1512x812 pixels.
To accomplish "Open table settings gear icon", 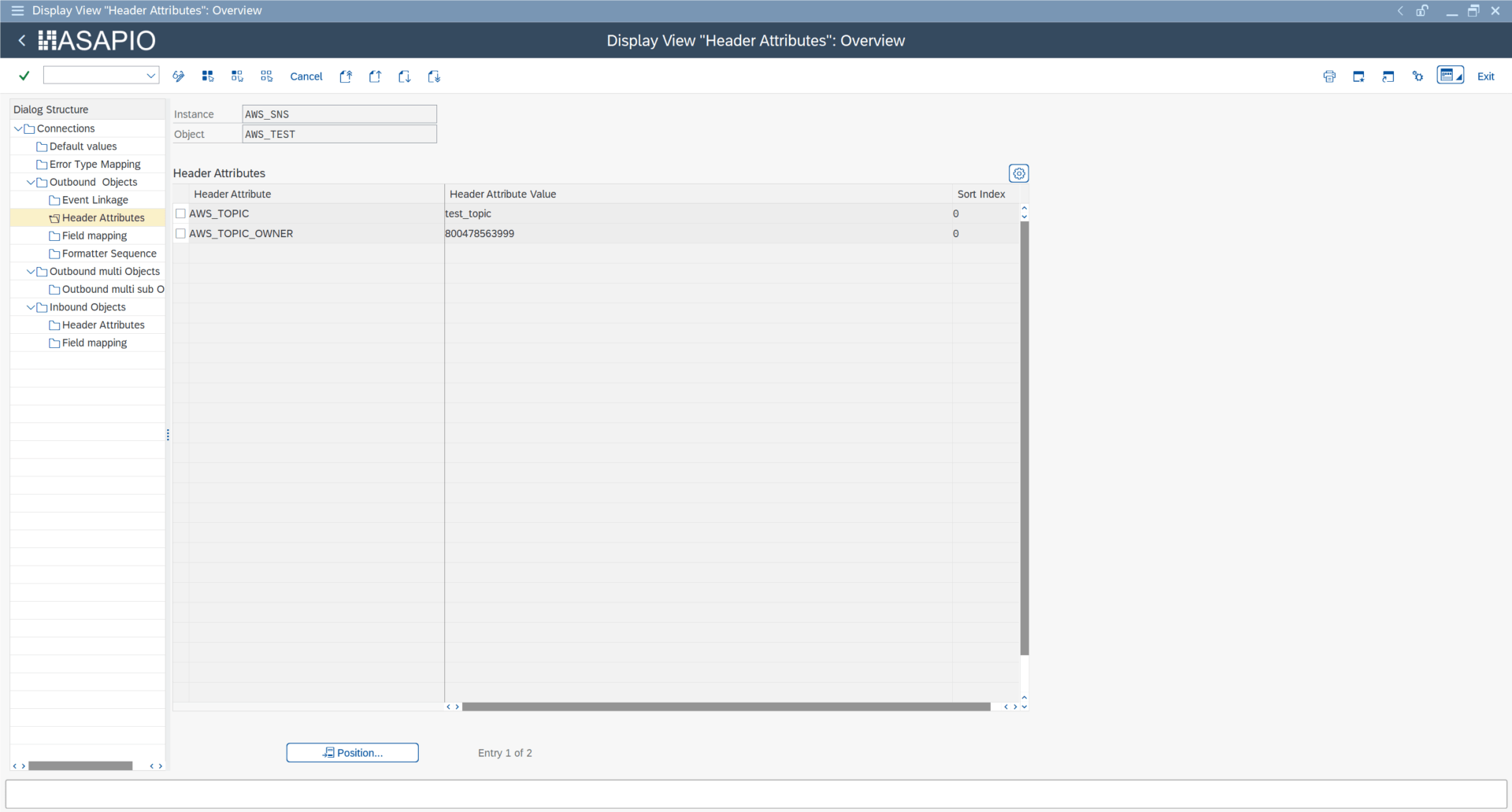I will [1019, 173].
